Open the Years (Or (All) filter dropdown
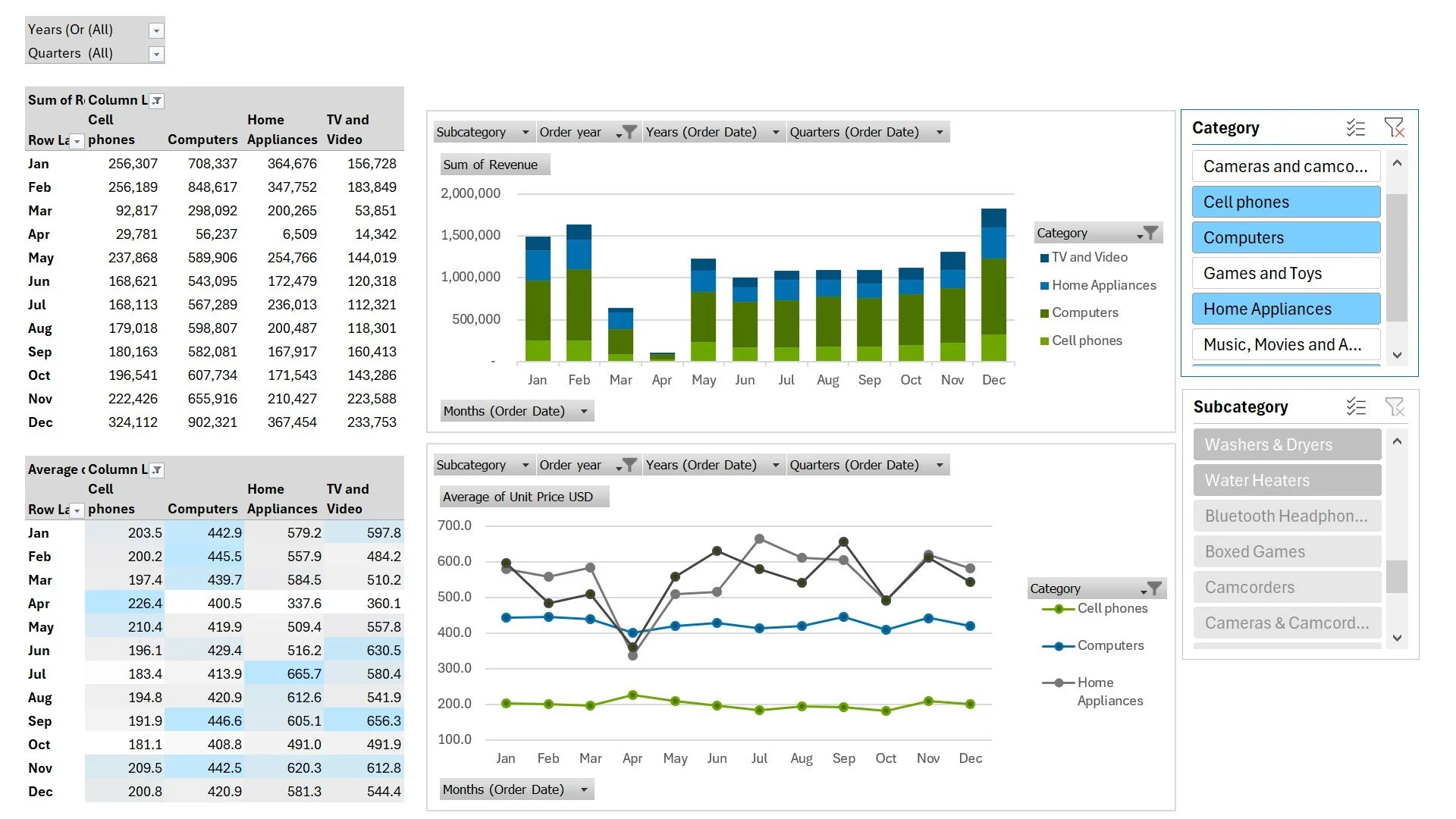 (156, 30)
